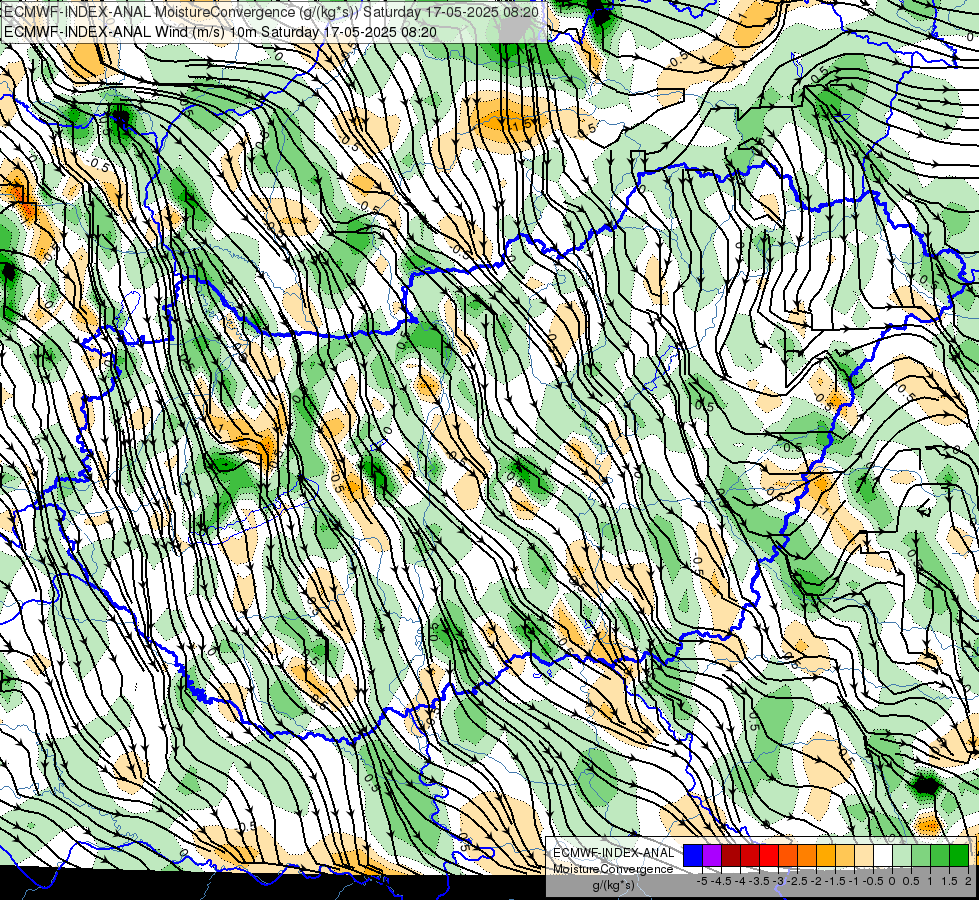Image resolution: width=979 pixels, height=900 pixels.
Task: Click the 1.5 legend tick value
Action: click(x=949, y=881)
